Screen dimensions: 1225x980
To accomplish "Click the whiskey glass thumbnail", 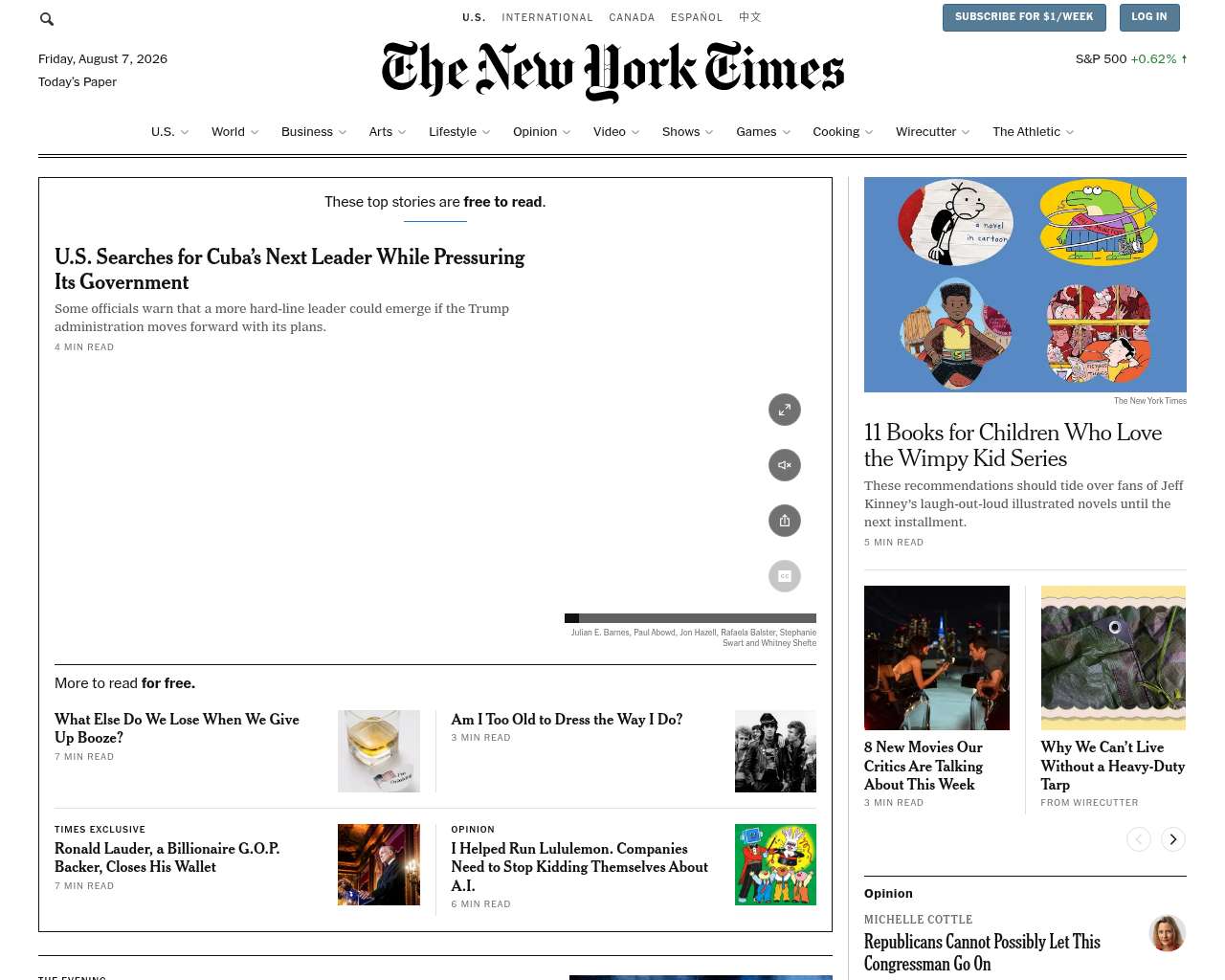I will click(379, 751).
